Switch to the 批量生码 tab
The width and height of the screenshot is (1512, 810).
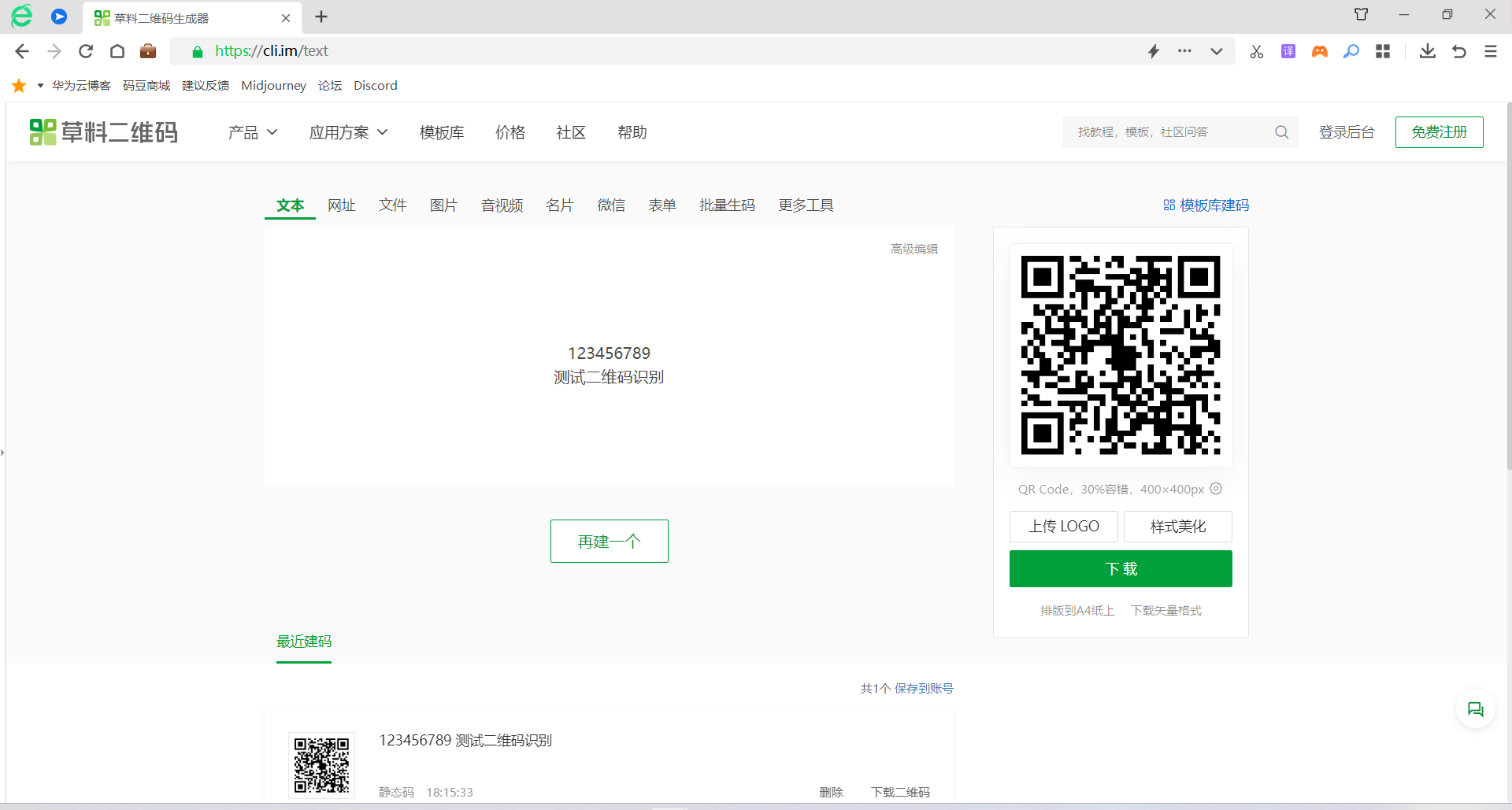[728, 205]
